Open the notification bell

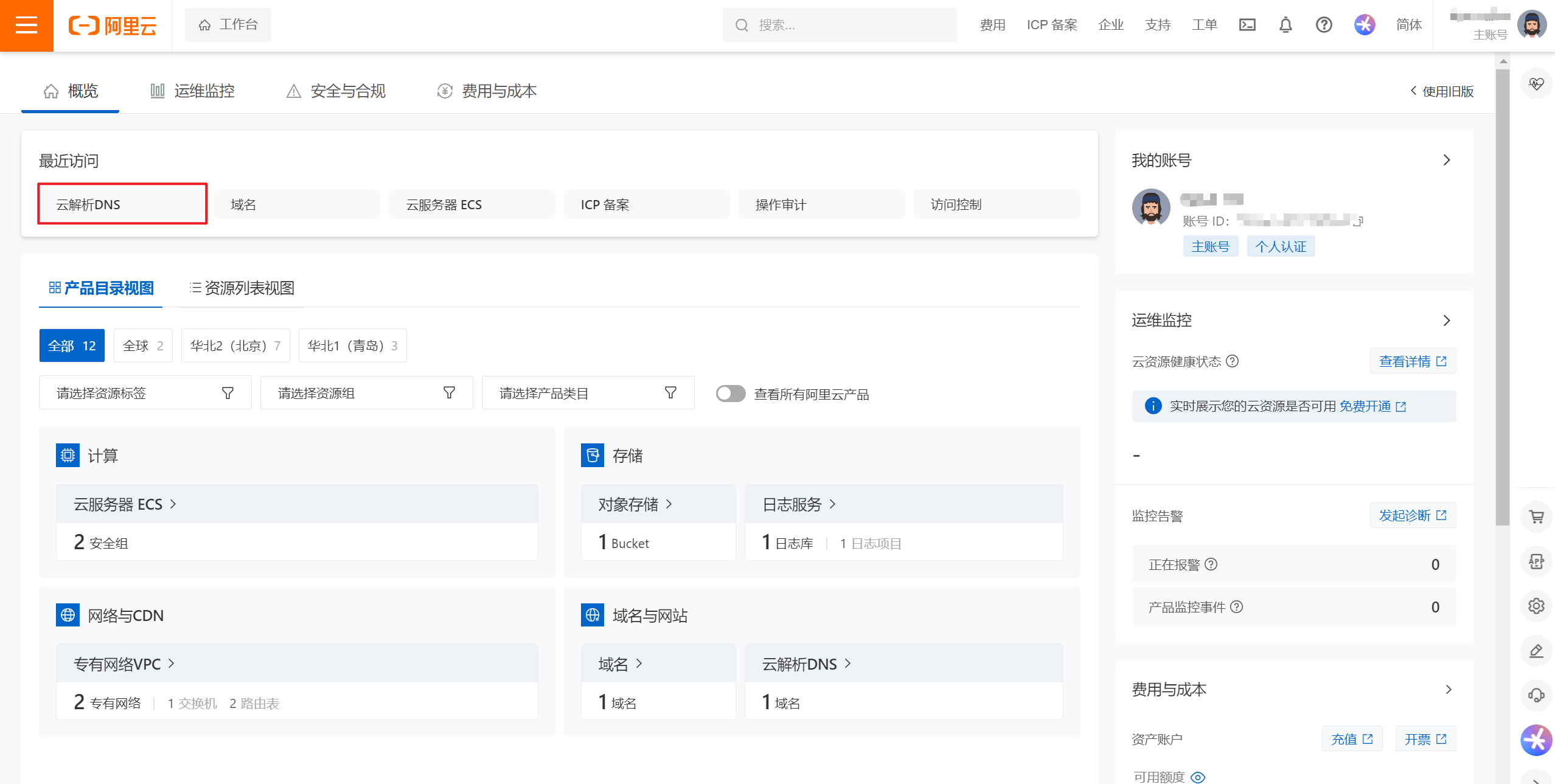1285,25
